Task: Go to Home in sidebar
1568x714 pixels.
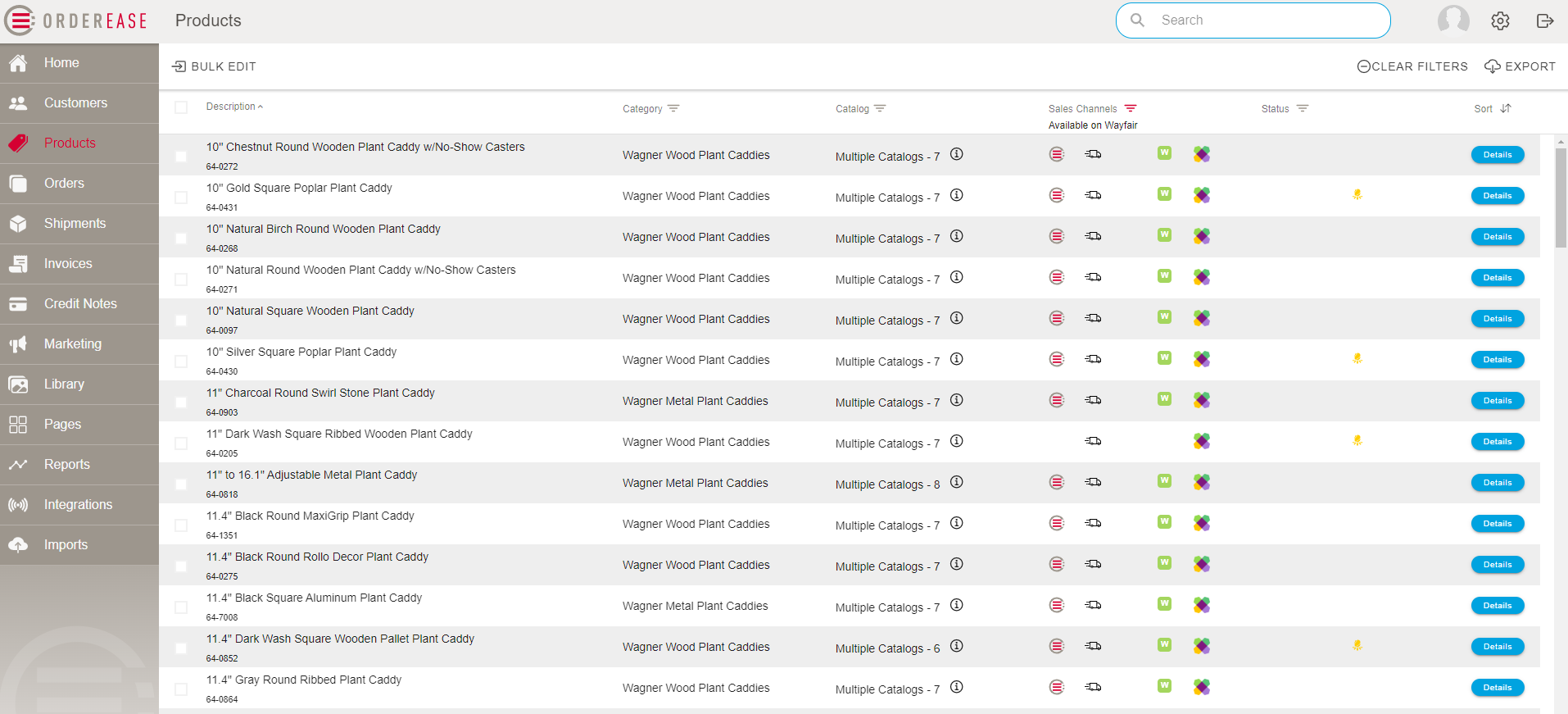Action: [x=79, y=63]
